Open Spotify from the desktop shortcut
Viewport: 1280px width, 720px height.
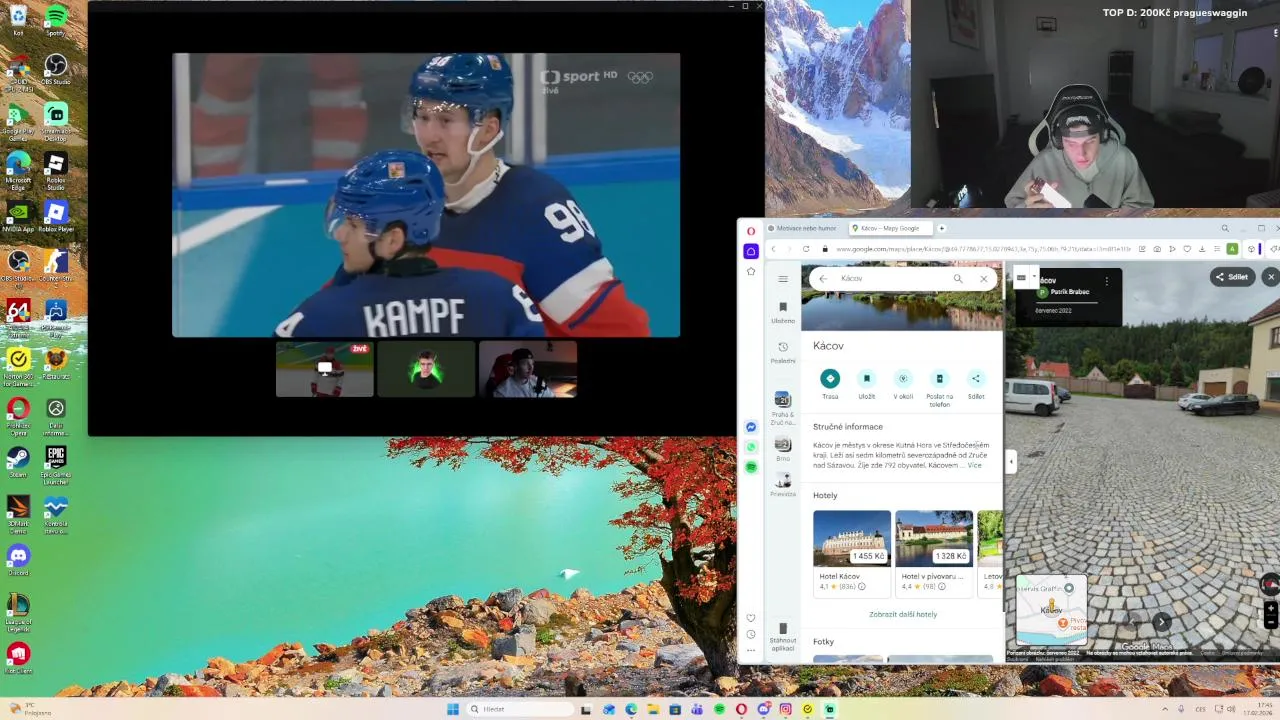[56, 20]
